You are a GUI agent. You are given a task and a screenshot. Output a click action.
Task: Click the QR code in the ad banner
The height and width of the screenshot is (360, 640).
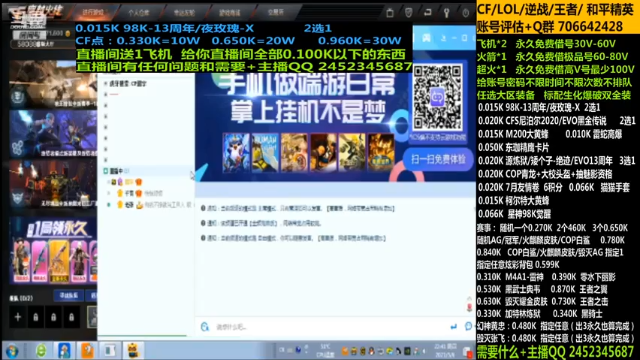(x=437, y=97)
